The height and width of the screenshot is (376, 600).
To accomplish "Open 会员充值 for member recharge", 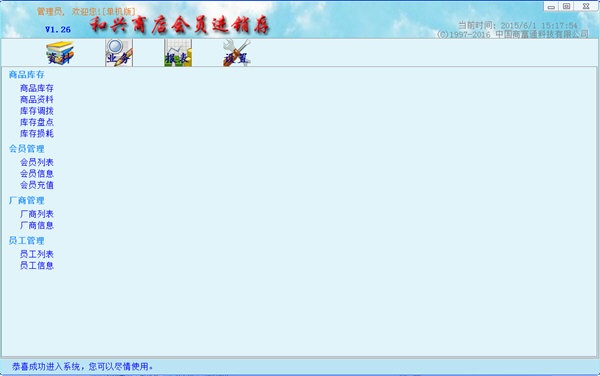I will [37, 185].
